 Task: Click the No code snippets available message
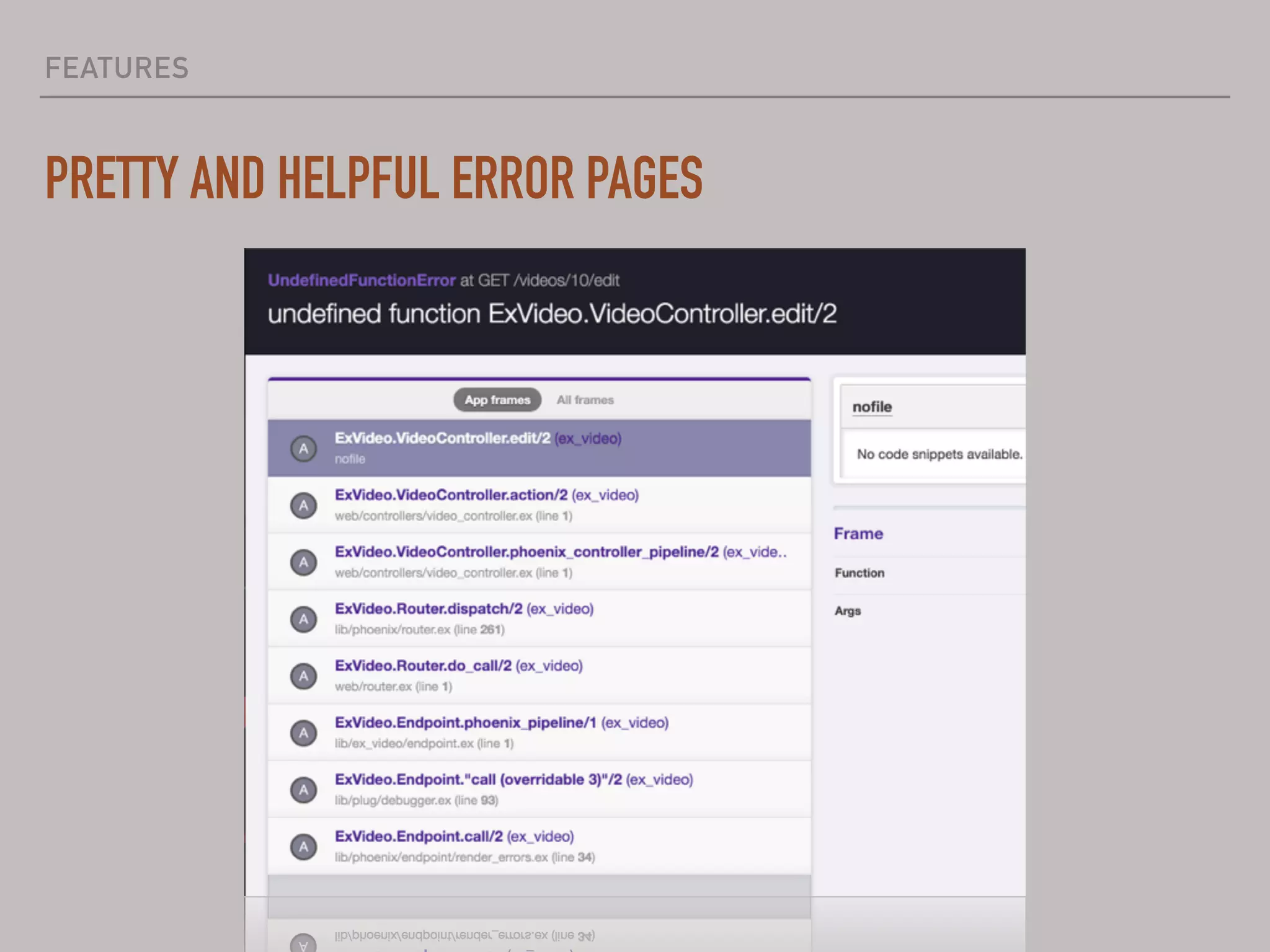(x=939, y=454)
